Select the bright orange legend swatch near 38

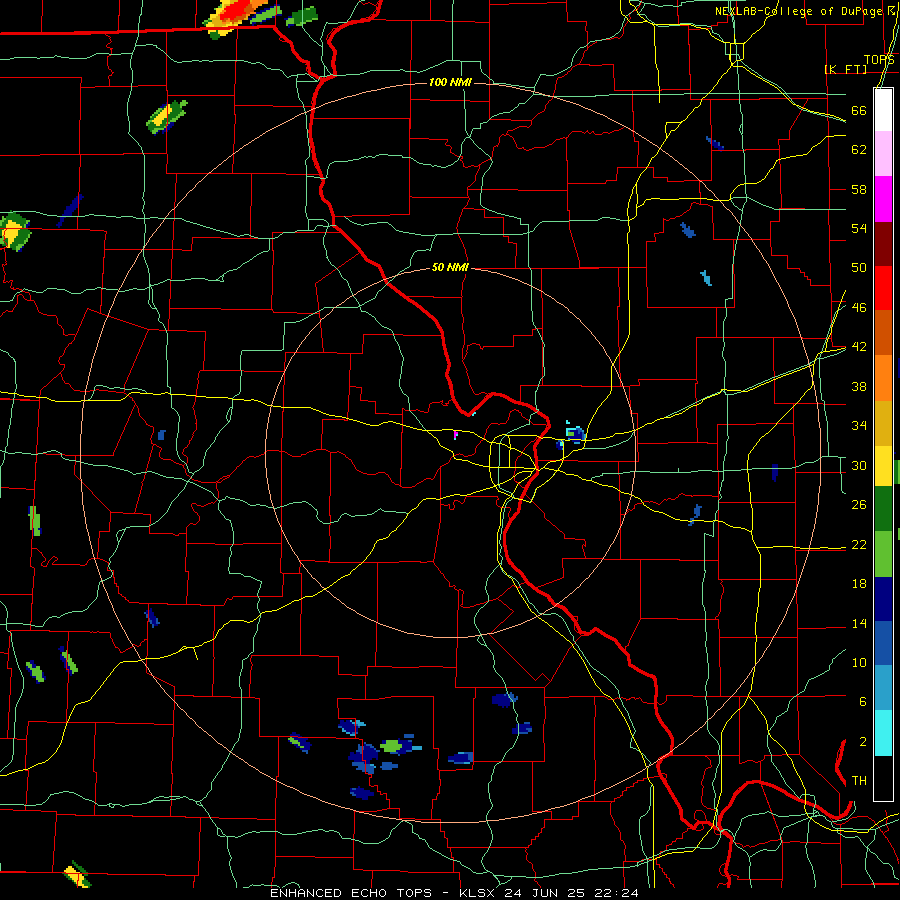pos(883,378)
